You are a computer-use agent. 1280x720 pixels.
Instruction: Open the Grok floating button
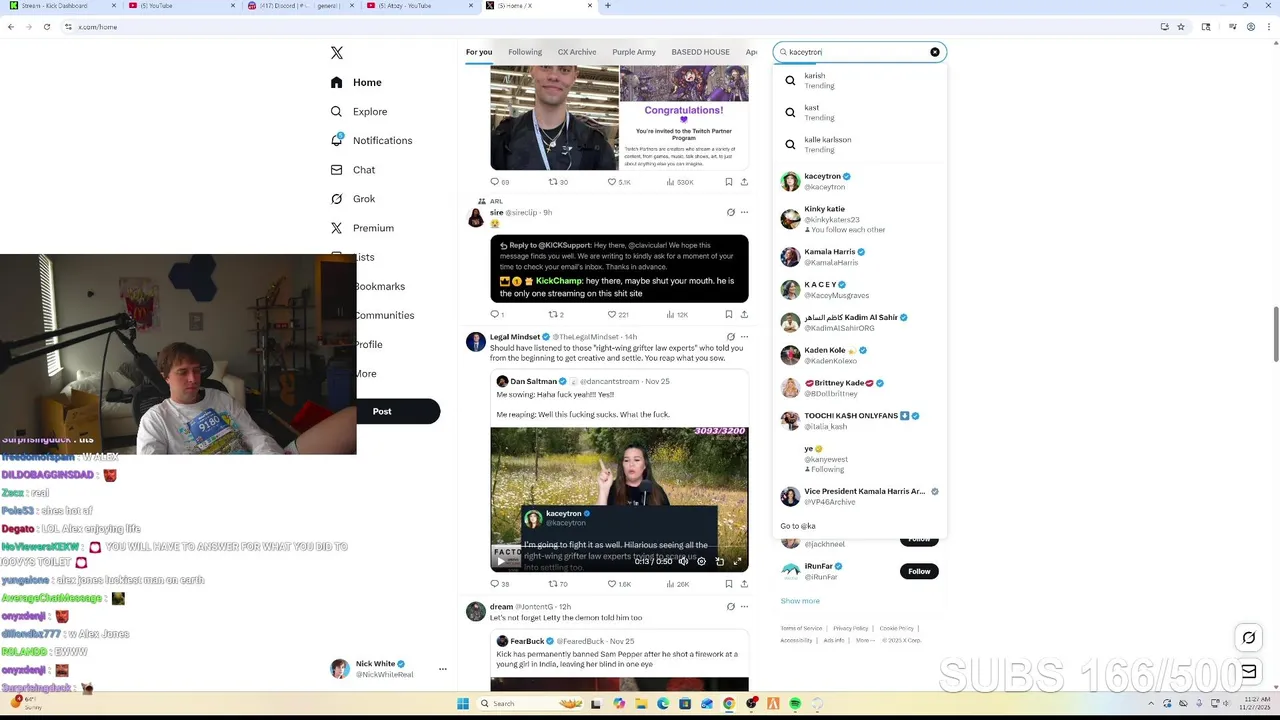1249,638
